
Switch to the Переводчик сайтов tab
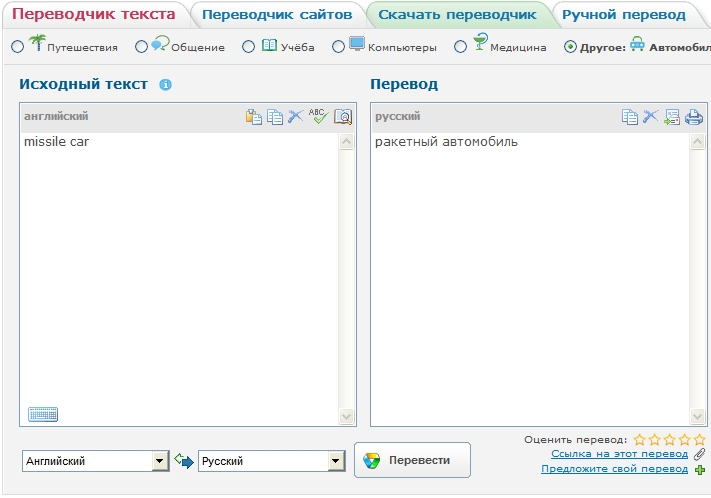point(276,14)
